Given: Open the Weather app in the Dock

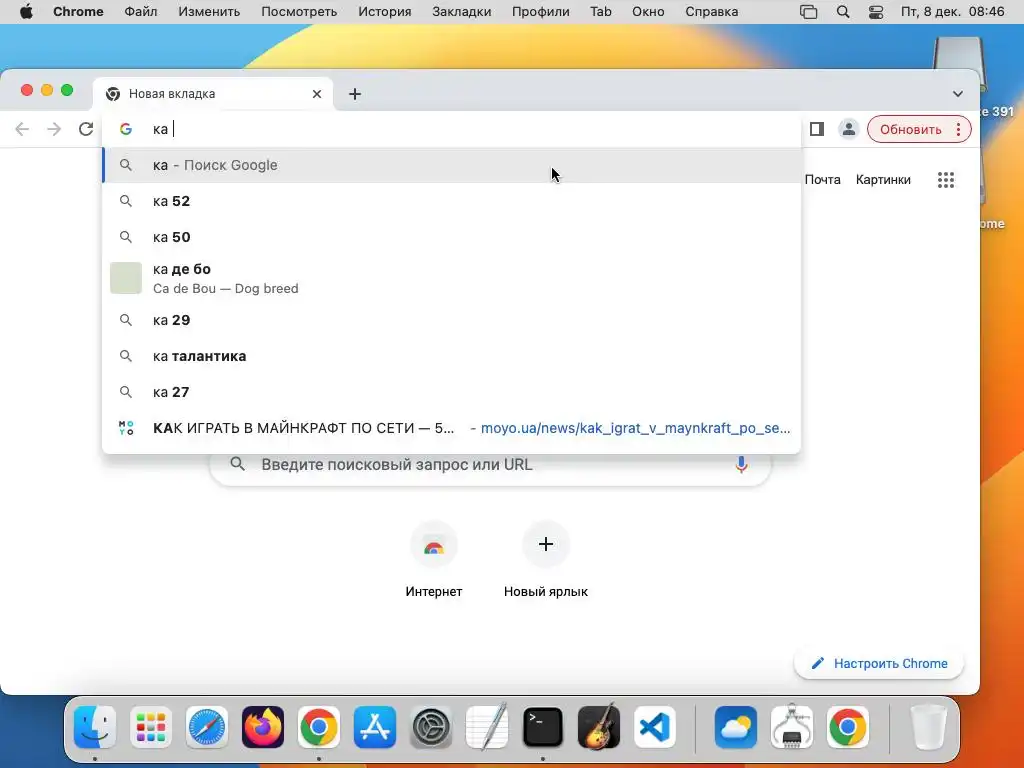Looking at the screenshot, I should (x=735, y=727).
